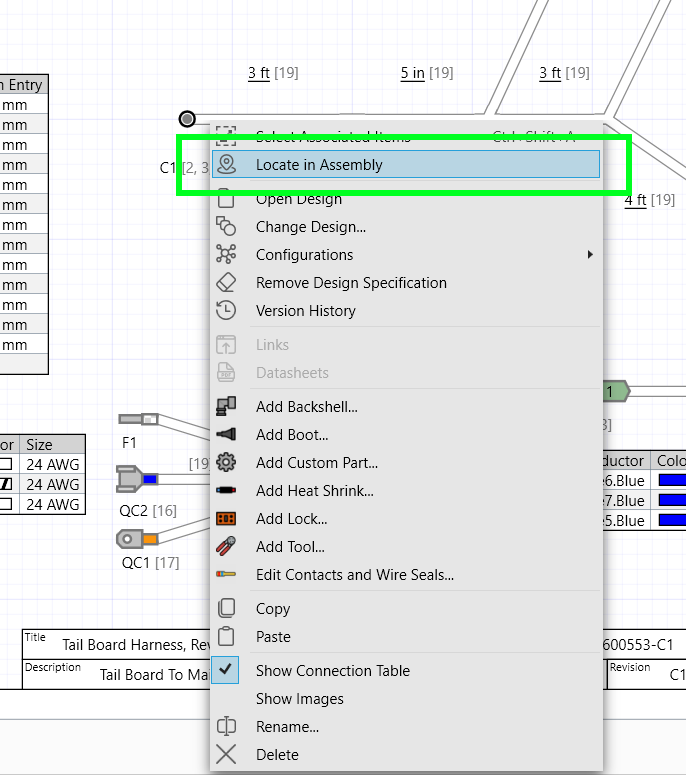Toggle Show Connection Table checkmark
Screen dimensions: 686x775
(225, 670)
